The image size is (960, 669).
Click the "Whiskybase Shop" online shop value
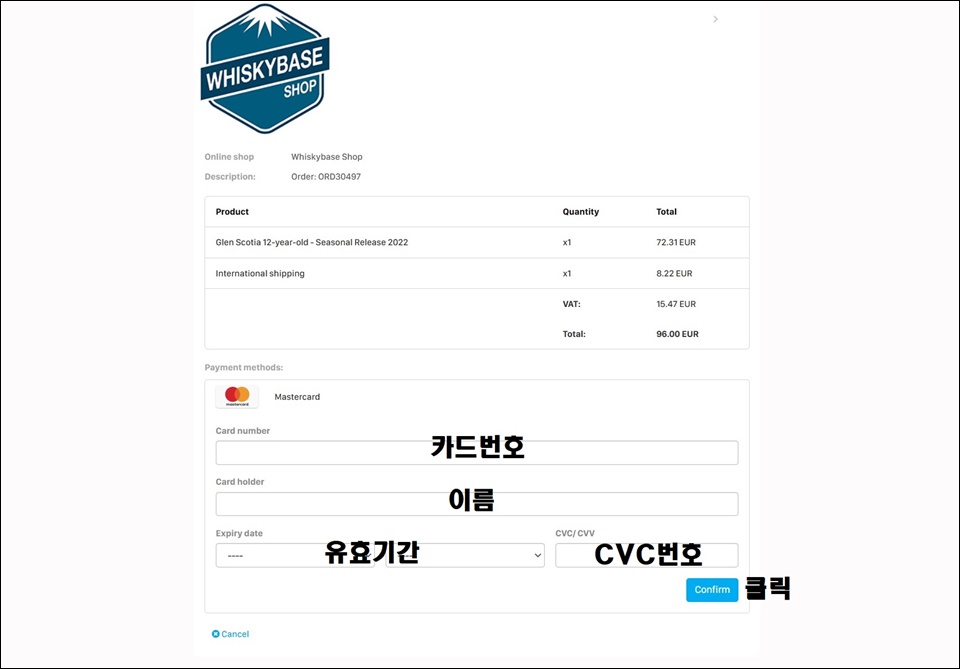click(327, 157)
